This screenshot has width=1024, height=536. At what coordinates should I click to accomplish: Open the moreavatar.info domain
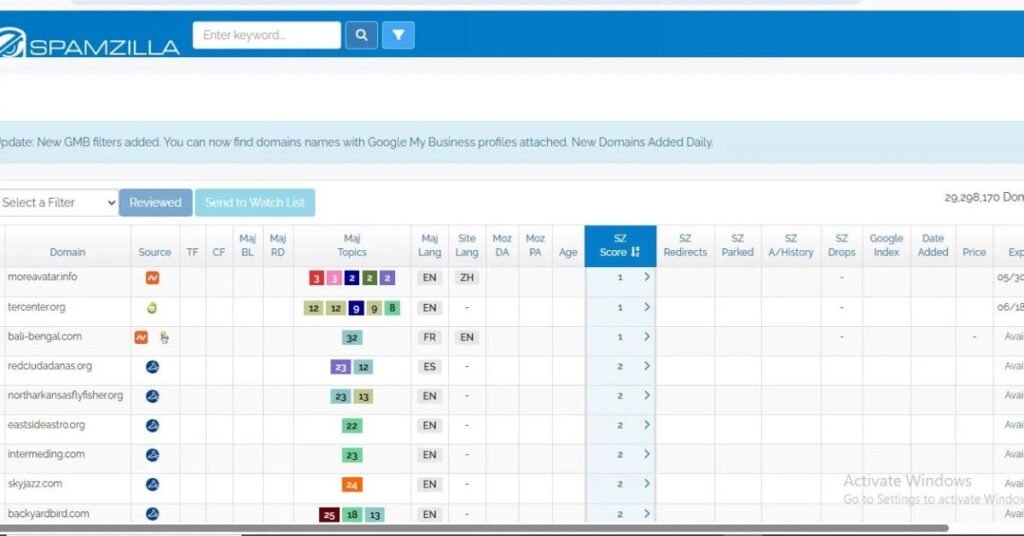(42, 277)
